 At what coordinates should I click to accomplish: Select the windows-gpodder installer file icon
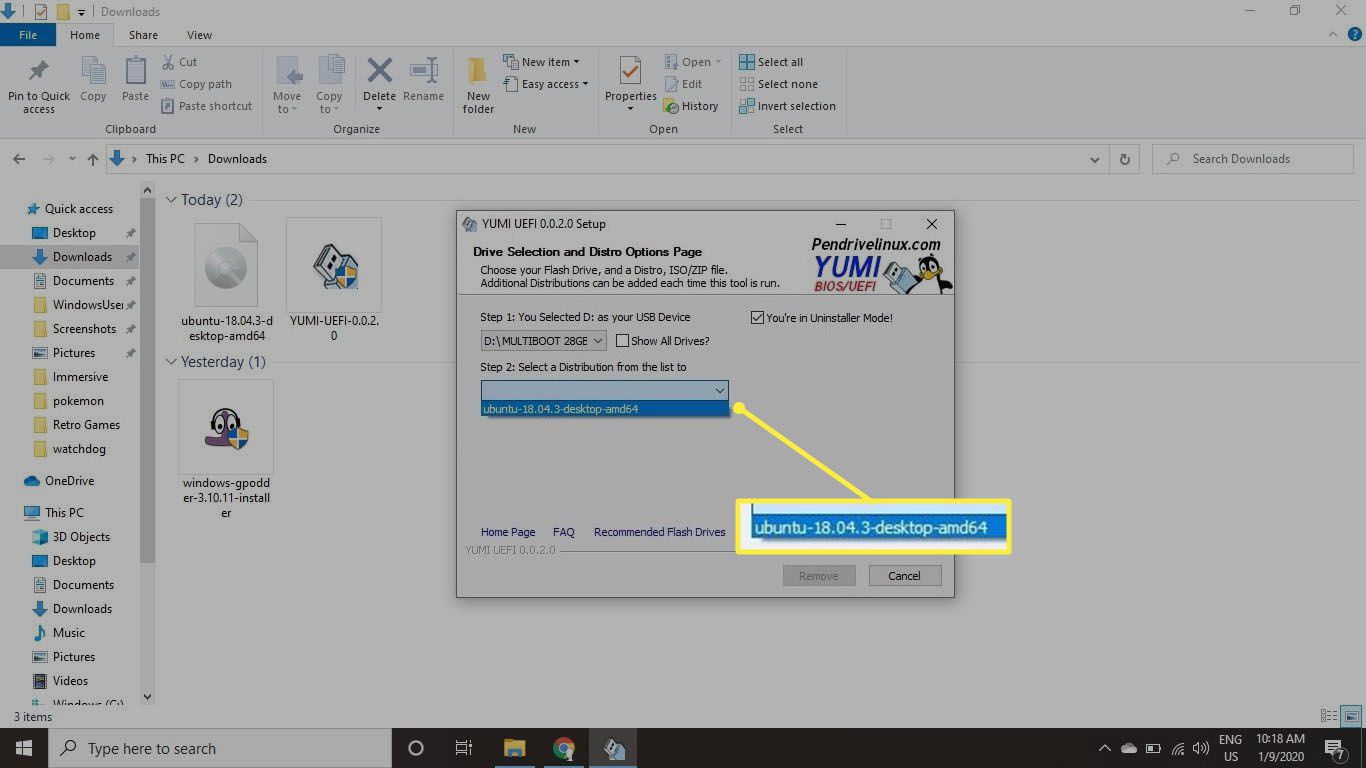[x=226, y=428]
